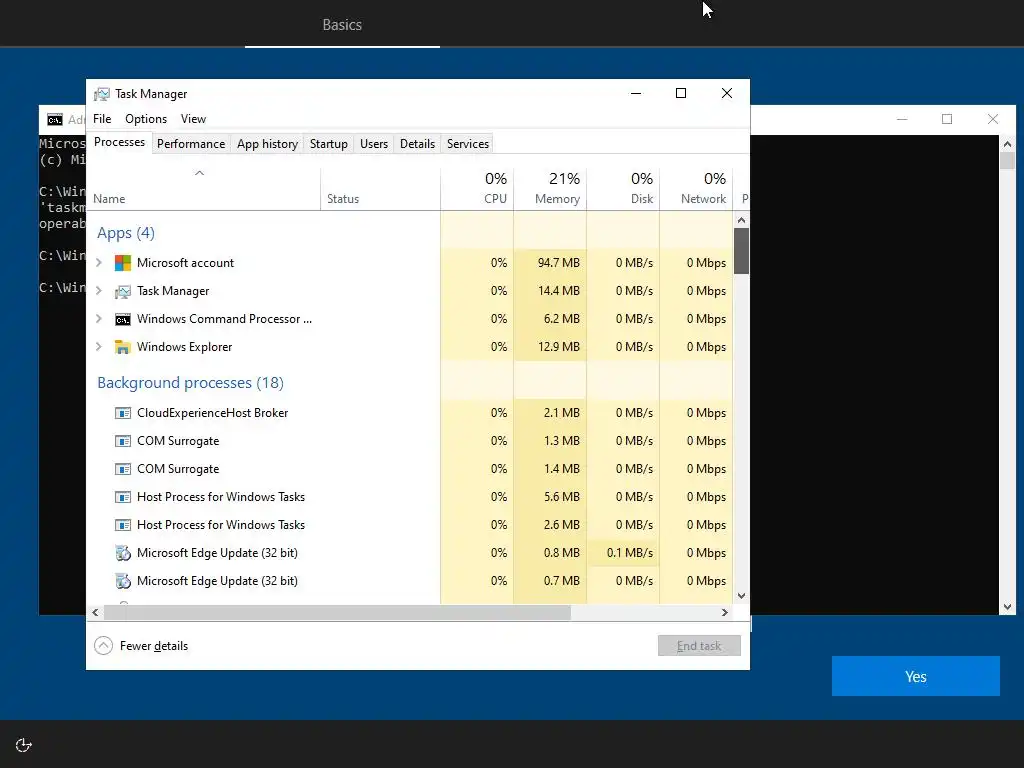
Task: Click the Microsoft account app icon
Action: pos(123,263)
